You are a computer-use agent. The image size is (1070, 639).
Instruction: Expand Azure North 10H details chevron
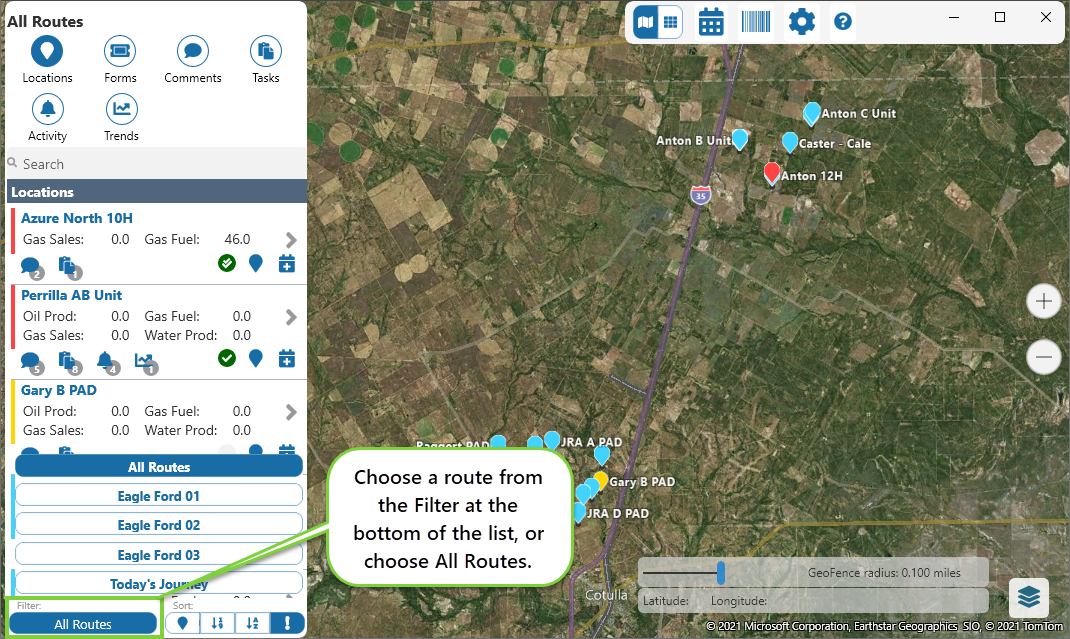pos(291,240)
